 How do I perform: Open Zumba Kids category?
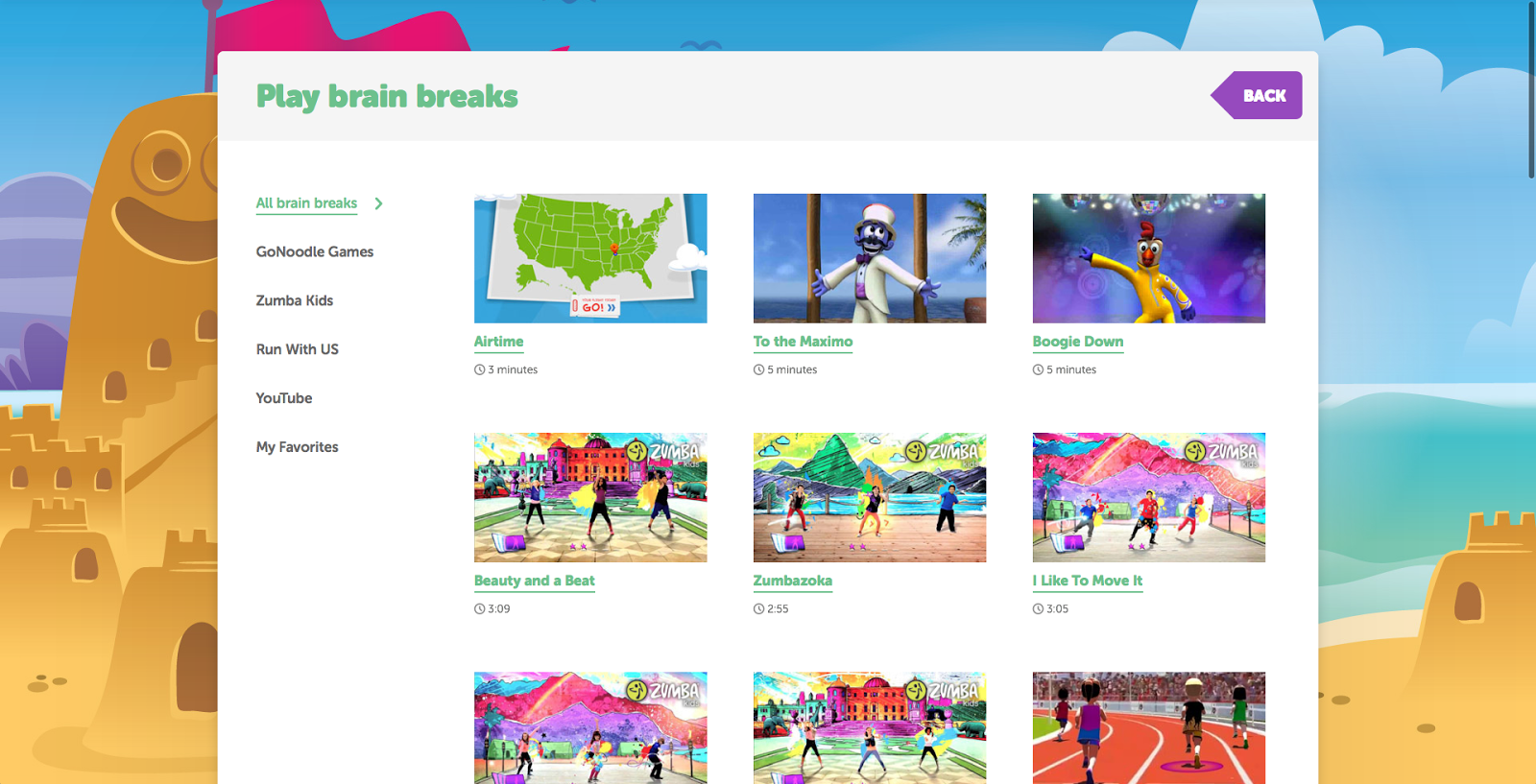[x=295, y=300]
